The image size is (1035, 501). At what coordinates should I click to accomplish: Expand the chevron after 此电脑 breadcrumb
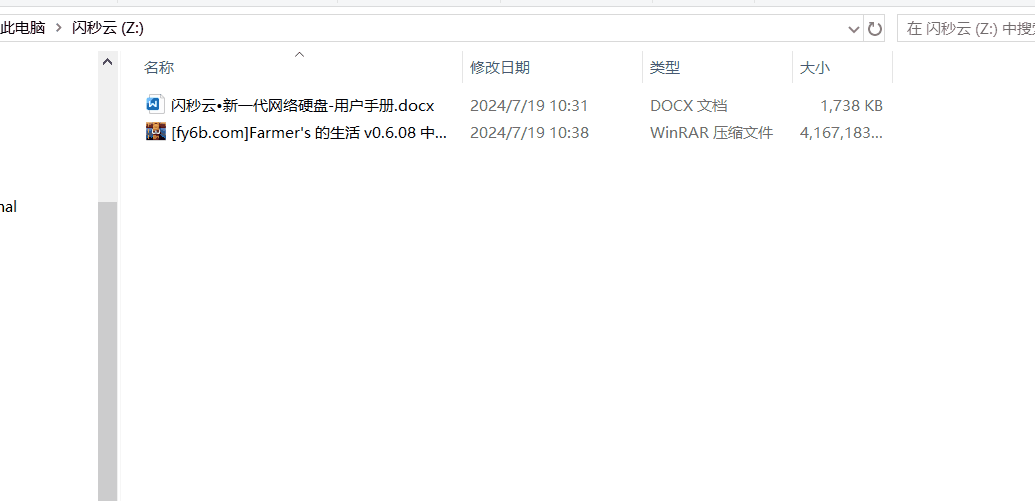coord(59,28)
